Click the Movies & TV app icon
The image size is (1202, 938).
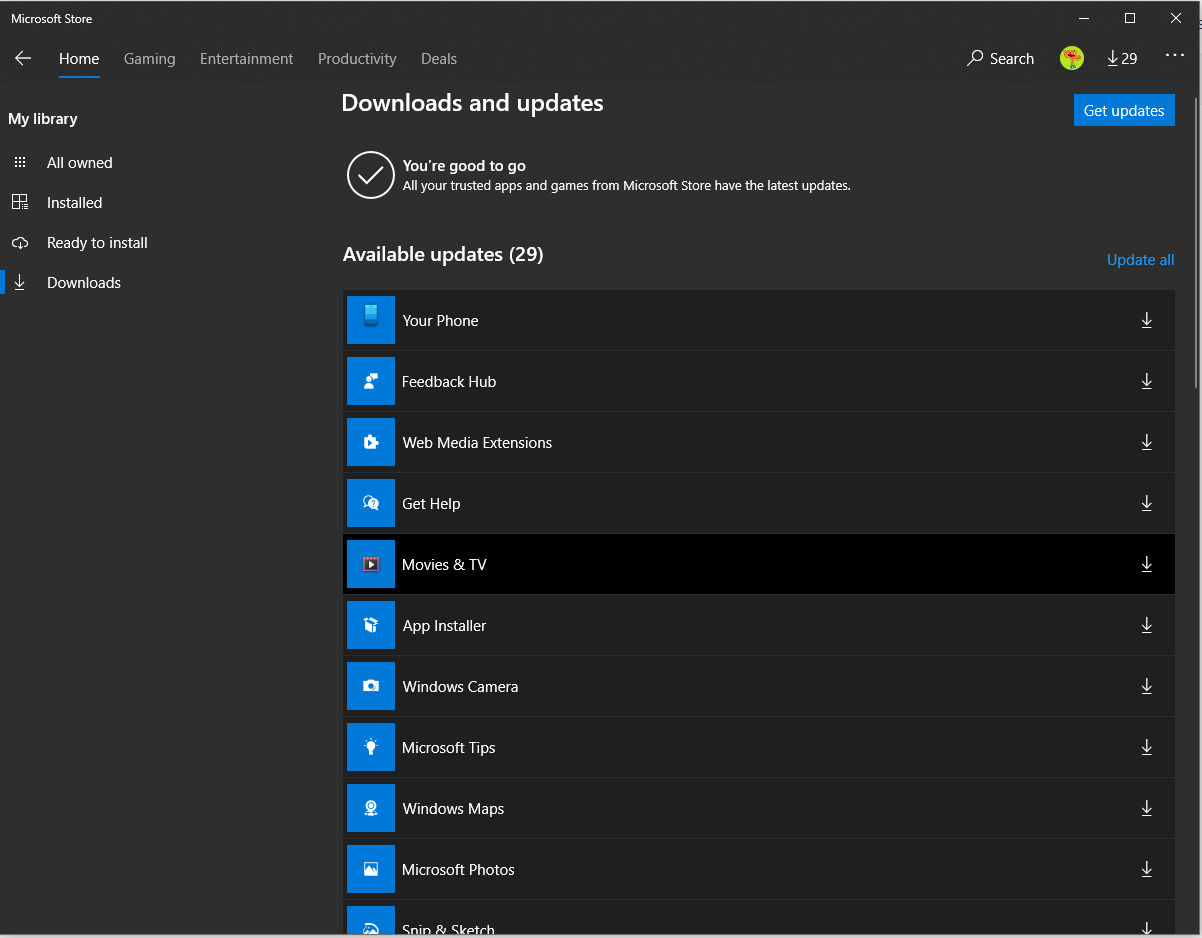click(371, 564)
